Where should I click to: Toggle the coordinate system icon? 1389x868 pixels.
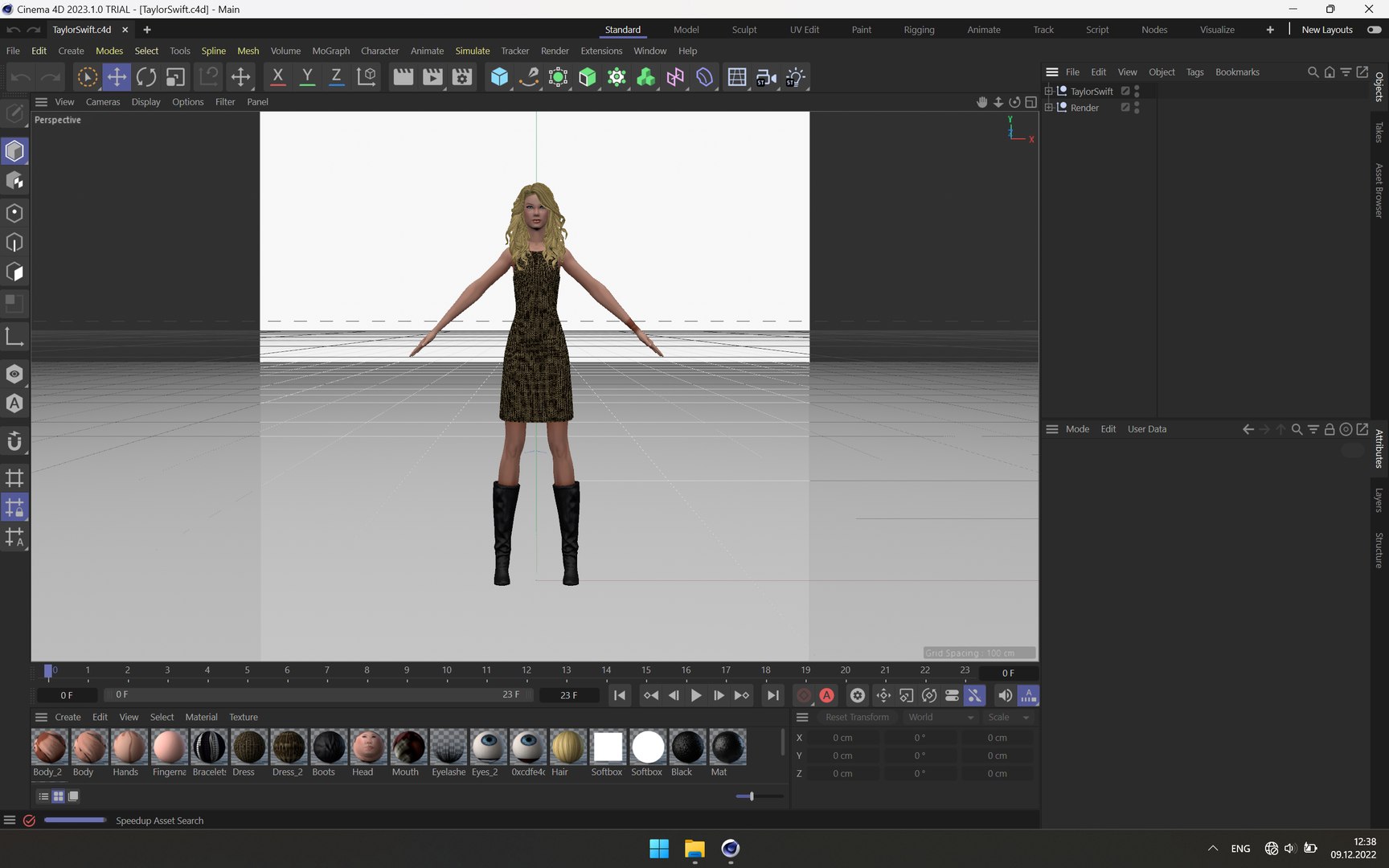click(x=366, y=77)
